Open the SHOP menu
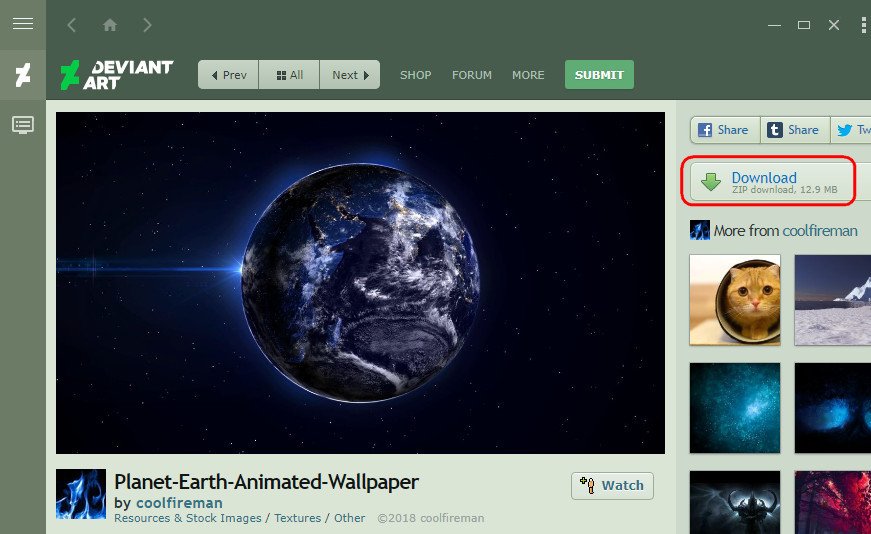The height and width of the screenshot is (534, 871). tap(416, 75)
